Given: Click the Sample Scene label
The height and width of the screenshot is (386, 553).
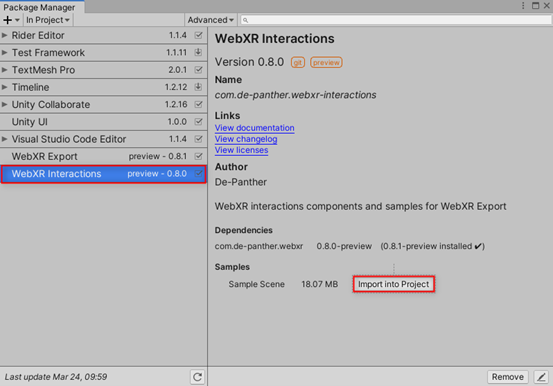Looking at the screenshot, I should (256, 284).
